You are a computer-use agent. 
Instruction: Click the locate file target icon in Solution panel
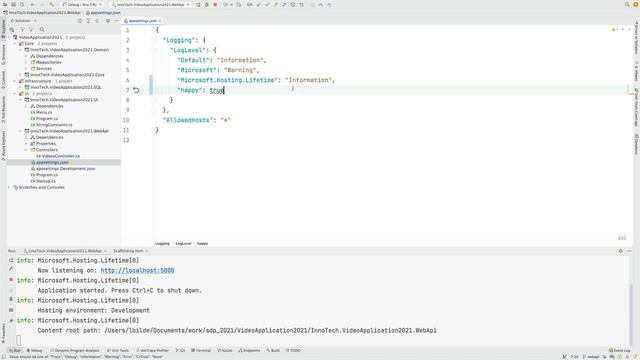point(80,20)
